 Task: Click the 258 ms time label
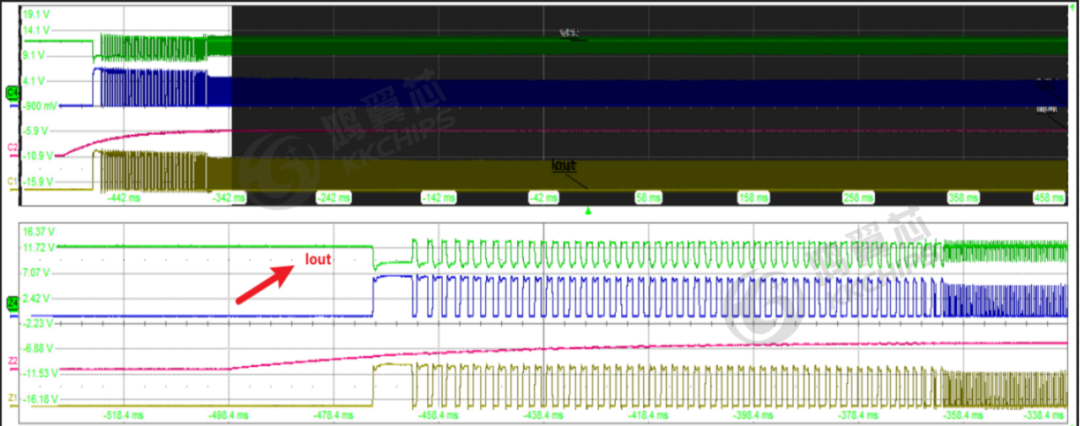coord(856,198)
